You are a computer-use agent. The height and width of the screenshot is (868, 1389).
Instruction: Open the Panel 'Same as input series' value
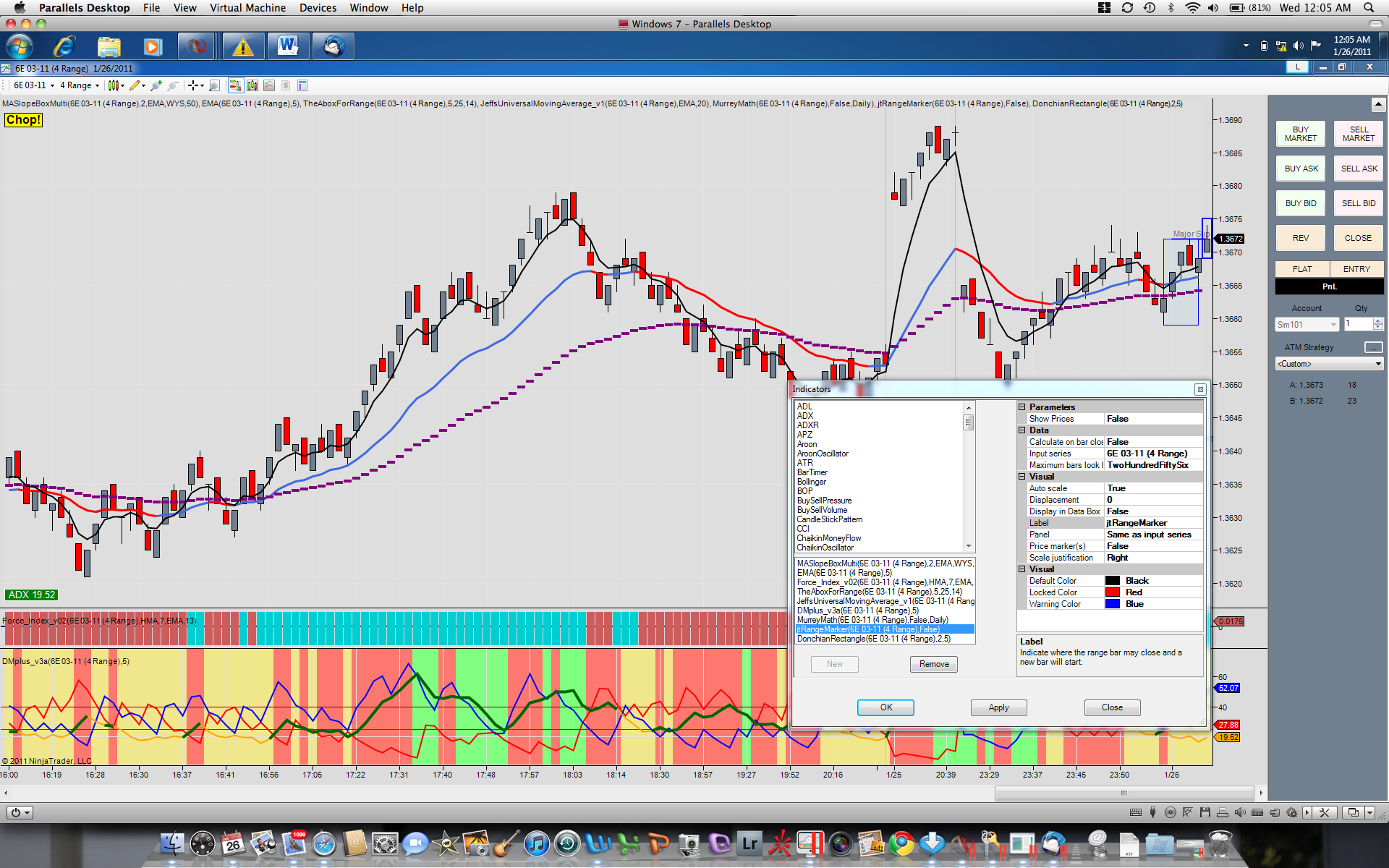click(1153, 535)
